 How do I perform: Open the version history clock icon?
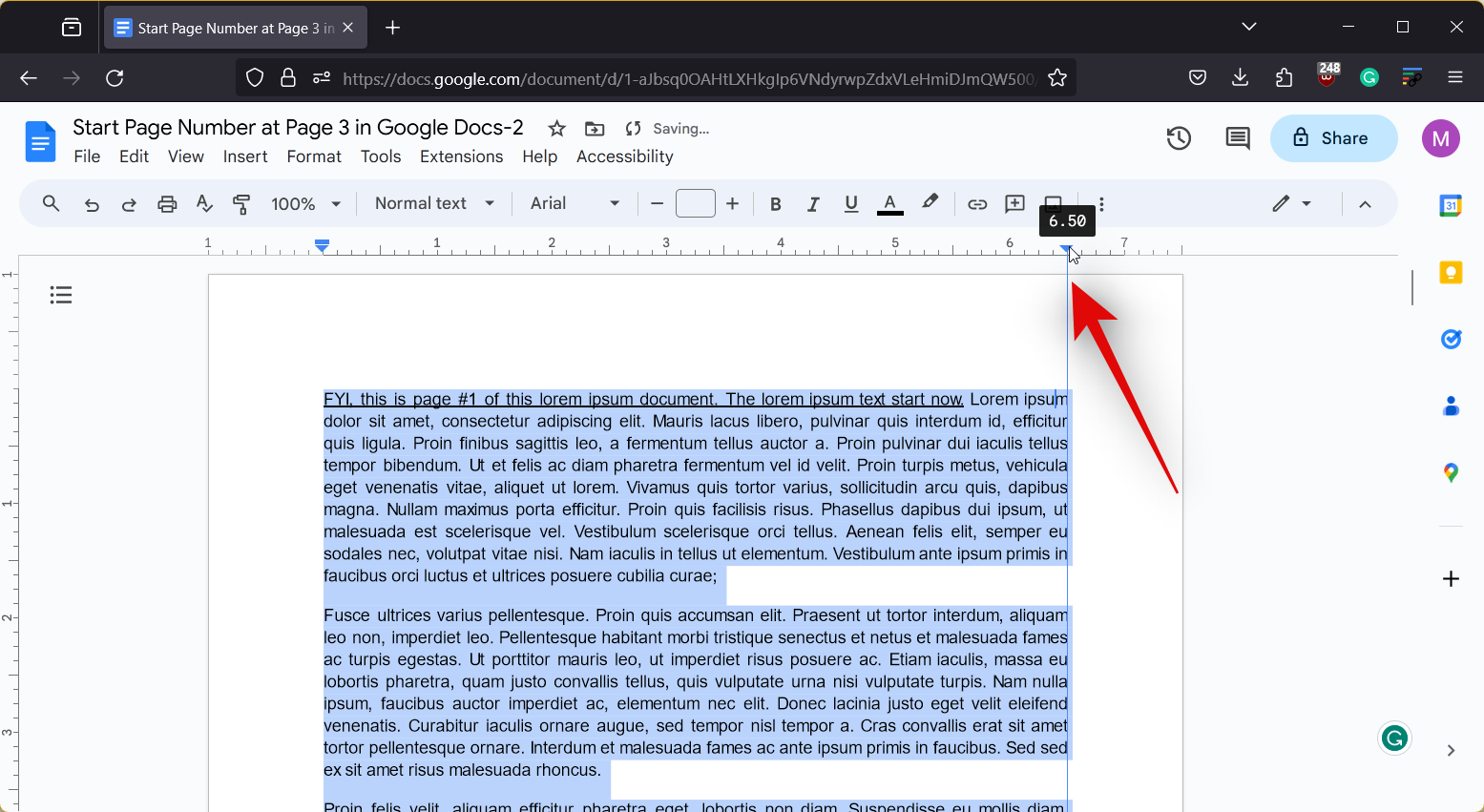pos(1179,138)
